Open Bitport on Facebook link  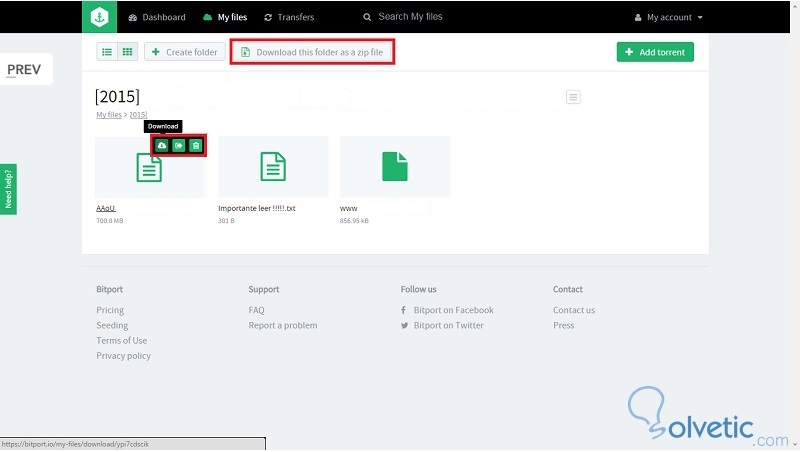coord(454,310)
